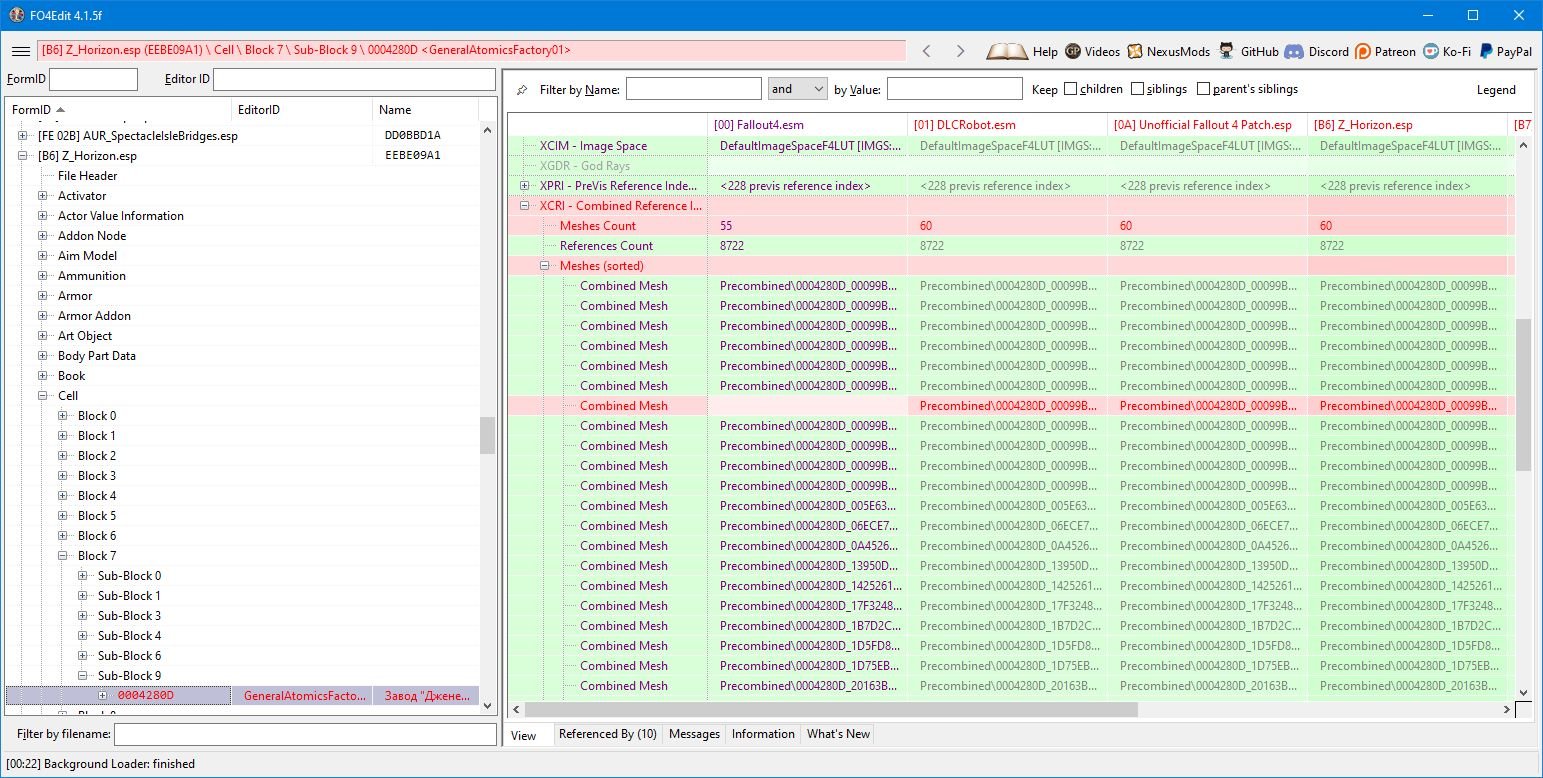Click the pin icon beside Filter by Name
This screenshot has height=778, width=1543.
(x=522, y=90)
